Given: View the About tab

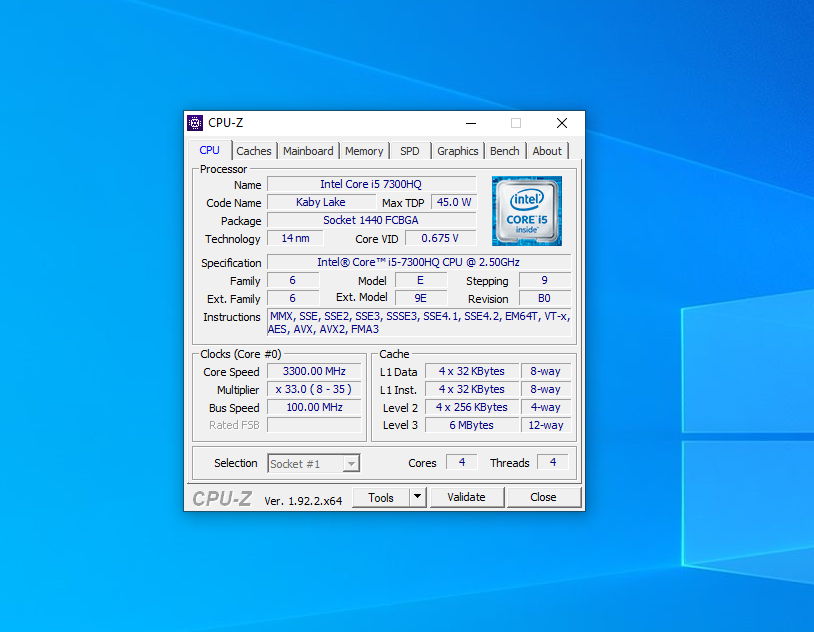Looking at the screenshot, I should [547, 151].
